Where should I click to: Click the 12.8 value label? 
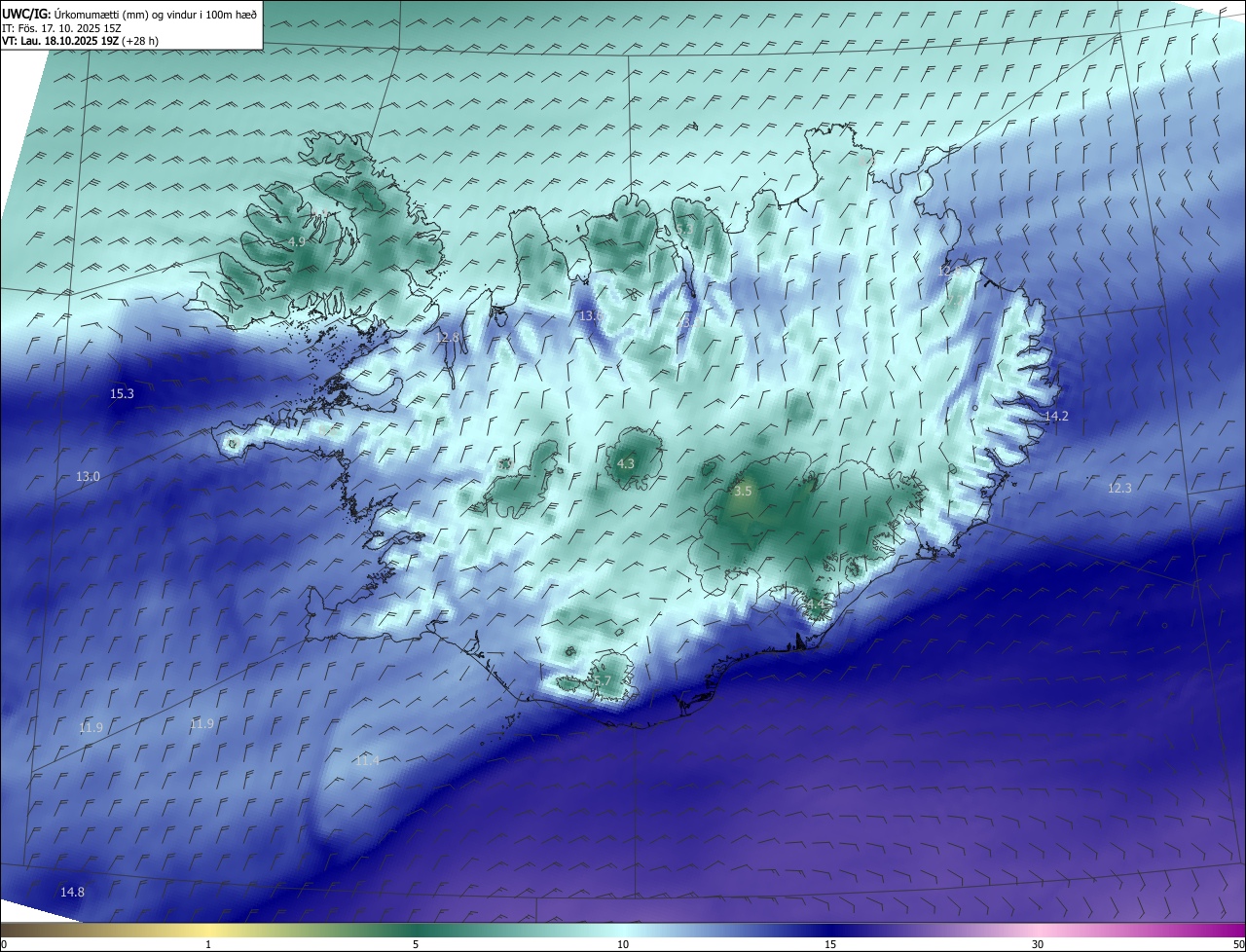pyautogui.click(x=447, y=338)
